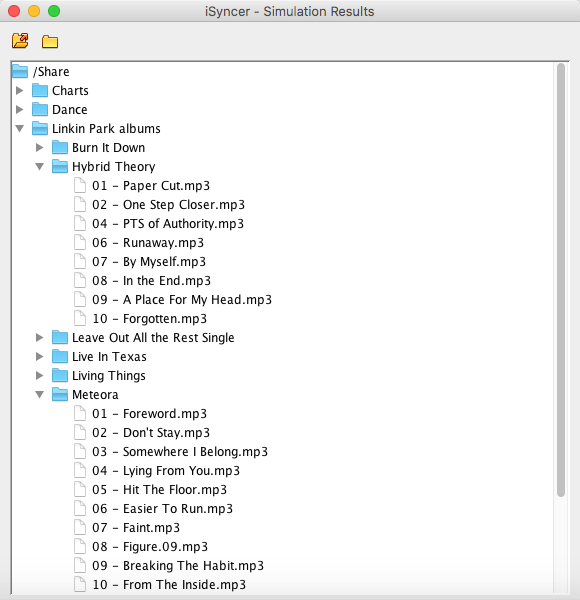Collapse the Meteora folder
The image size is (580, 600).
pyautogui.click(x=39, y=395)
